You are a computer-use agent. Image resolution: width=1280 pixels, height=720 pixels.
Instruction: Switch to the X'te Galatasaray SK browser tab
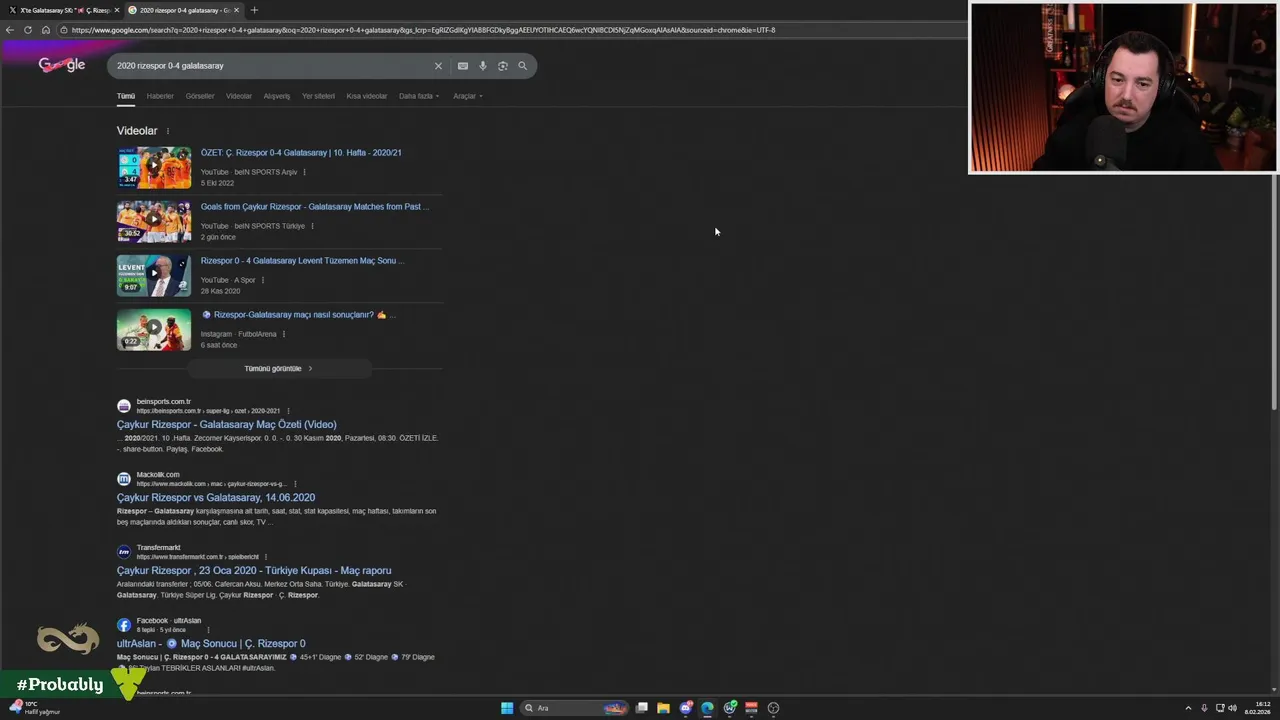62,10
